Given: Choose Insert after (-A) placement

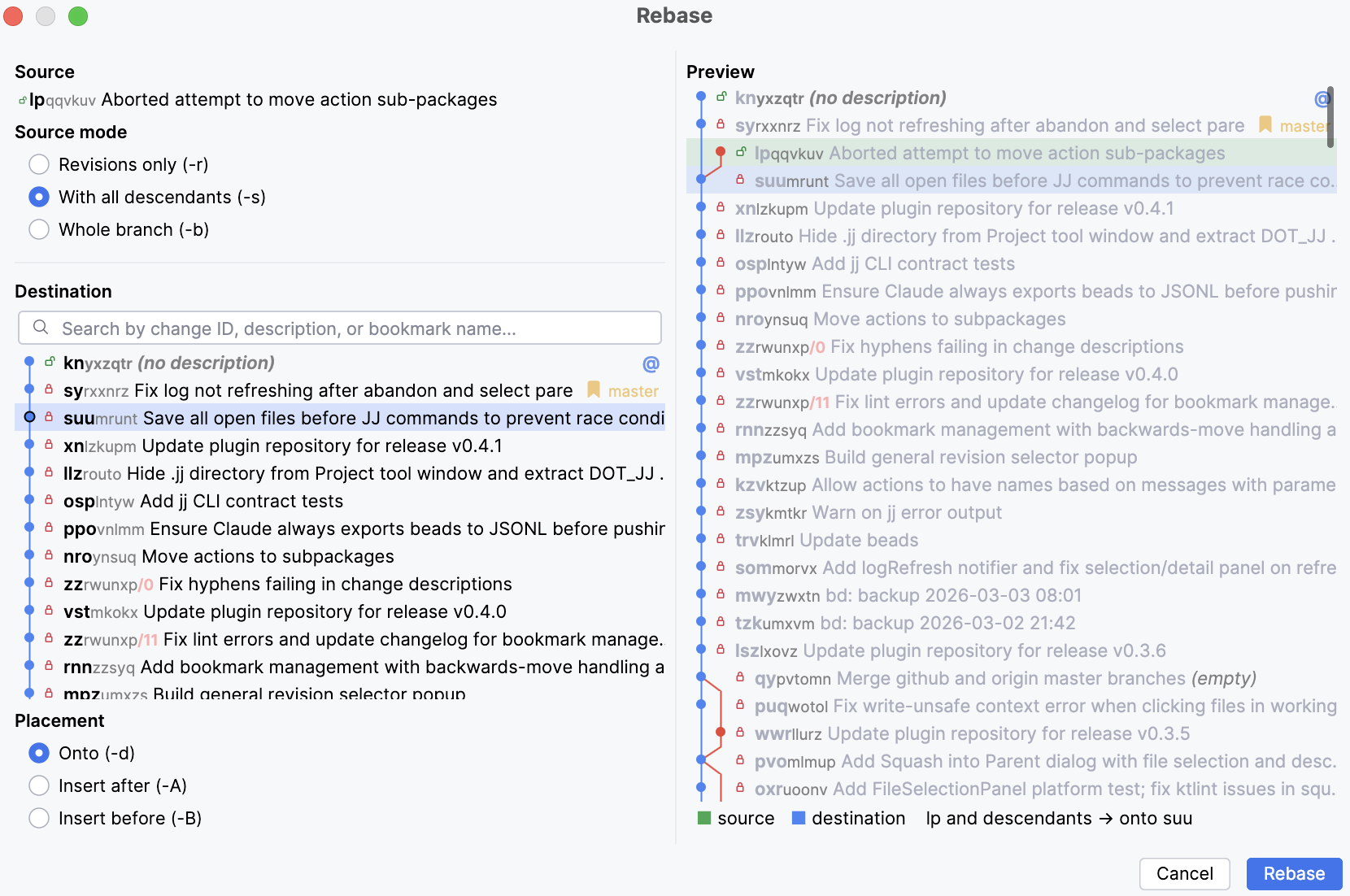Looking at the screenshot, I should (39, 785).
